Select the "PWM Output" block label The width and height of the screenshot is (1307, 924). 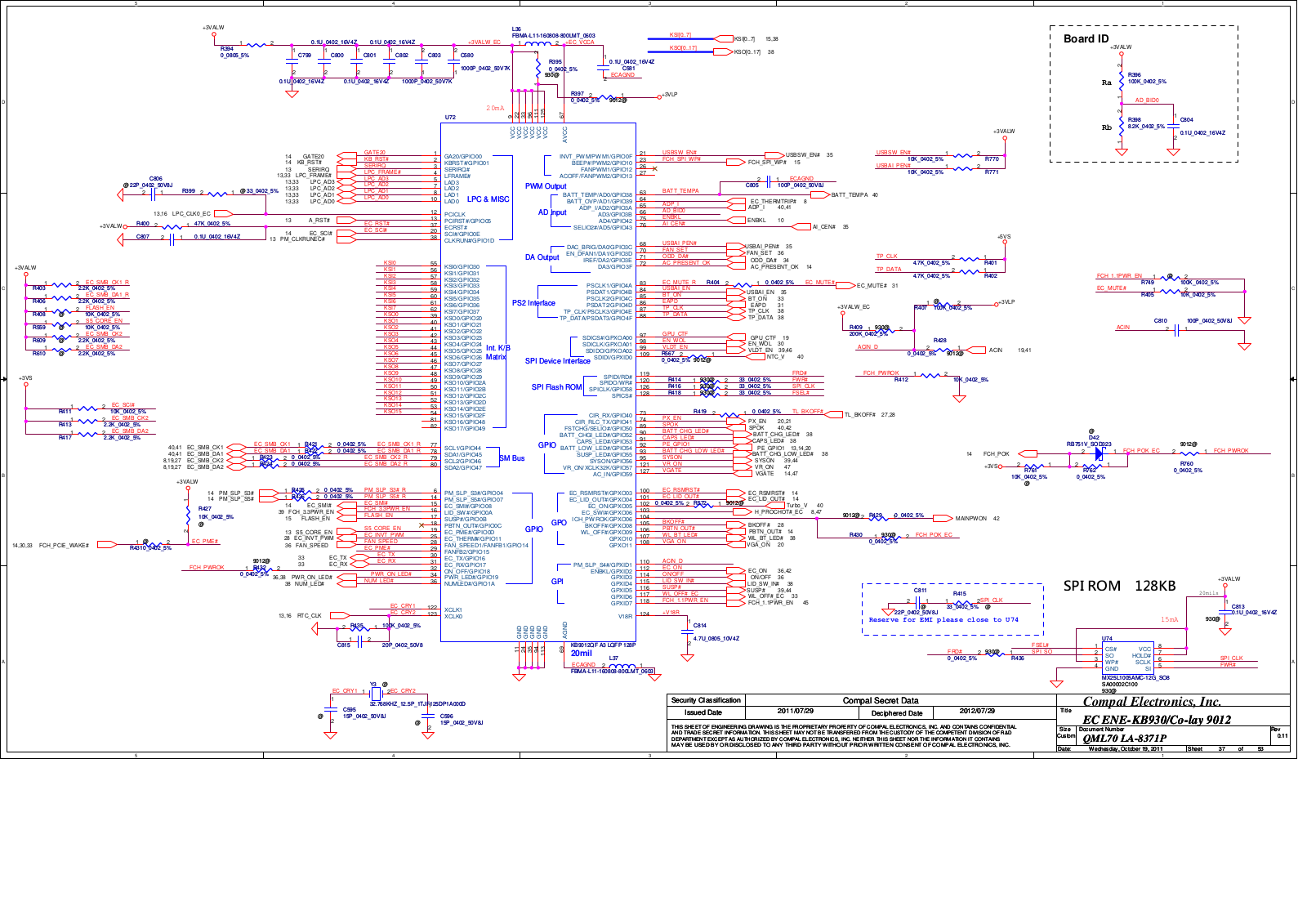pos(546,186)
